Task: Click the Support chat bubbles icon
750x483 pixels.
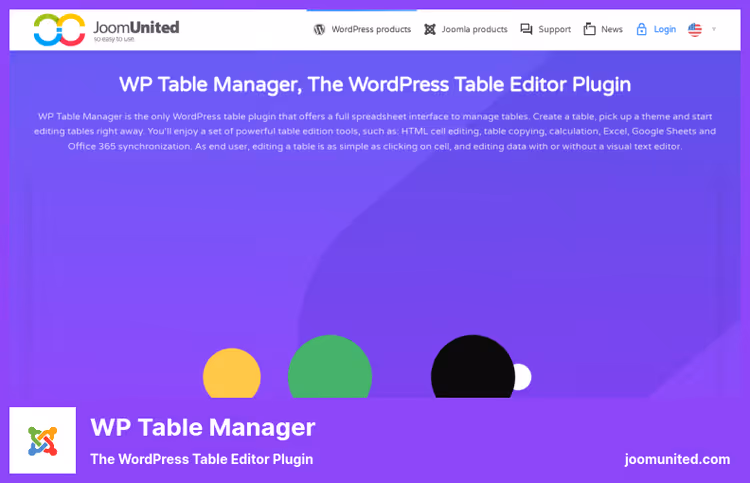Action: 526,30
